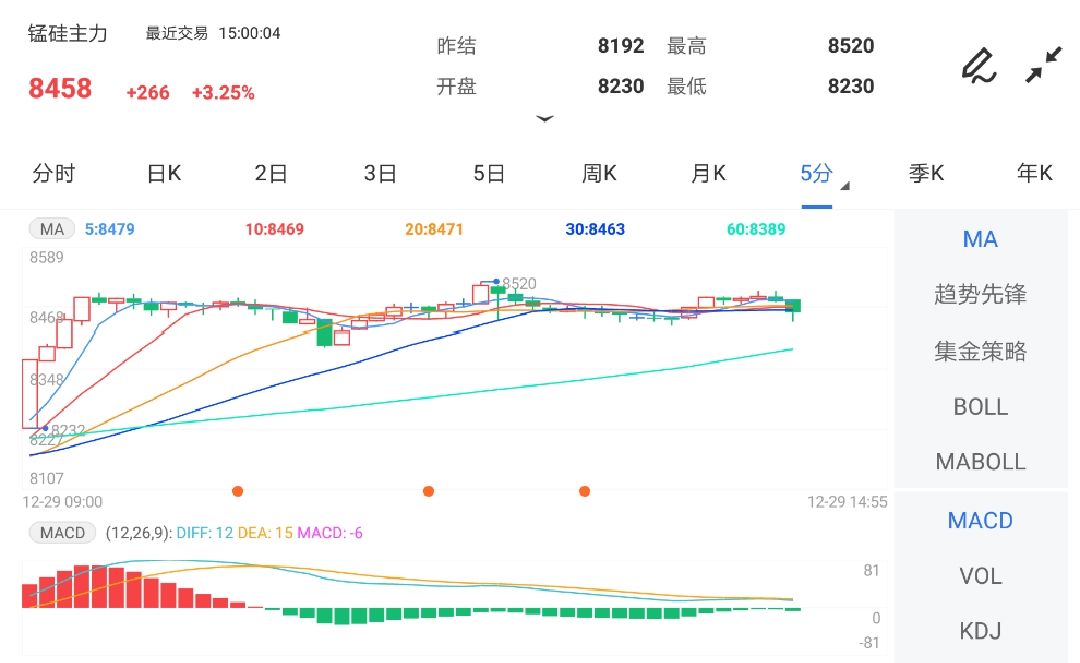Click the MA indicator label pill
Viewport: 1080px width, 663px height.
(x=52, y=229)
